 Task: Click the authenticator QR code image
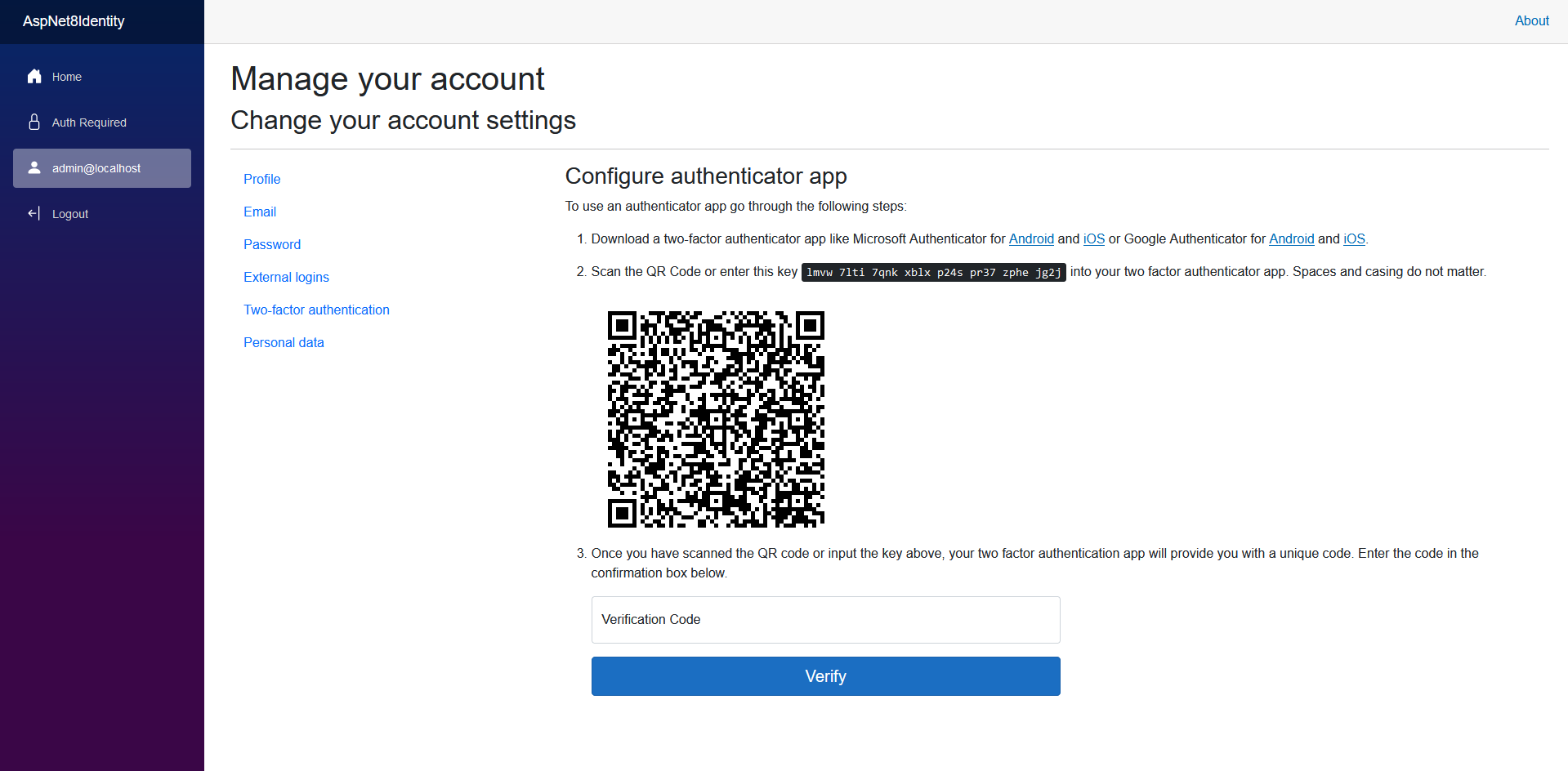(716, 419)
